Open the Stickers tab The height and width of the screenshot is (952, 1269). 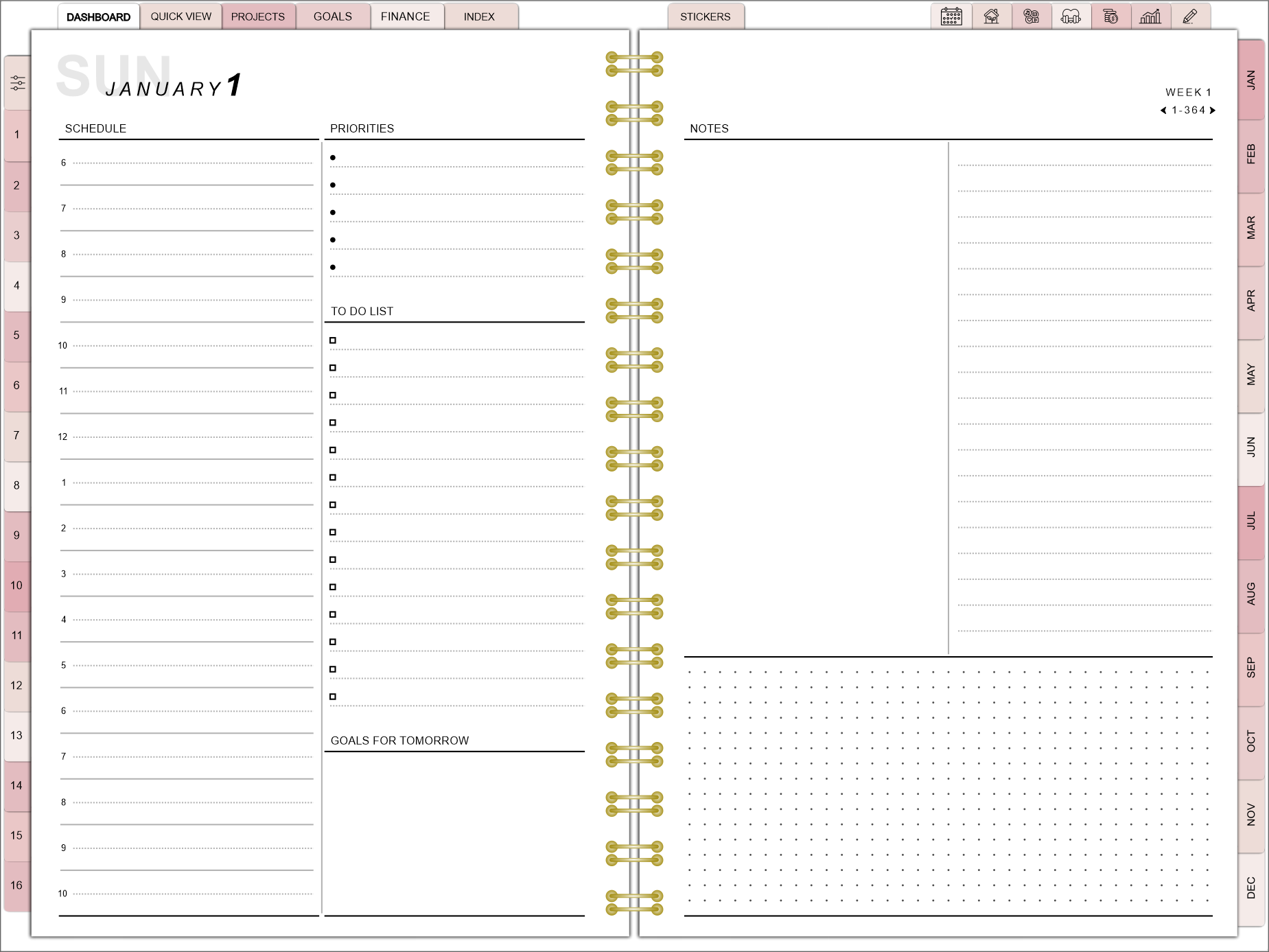click(705, 16)
